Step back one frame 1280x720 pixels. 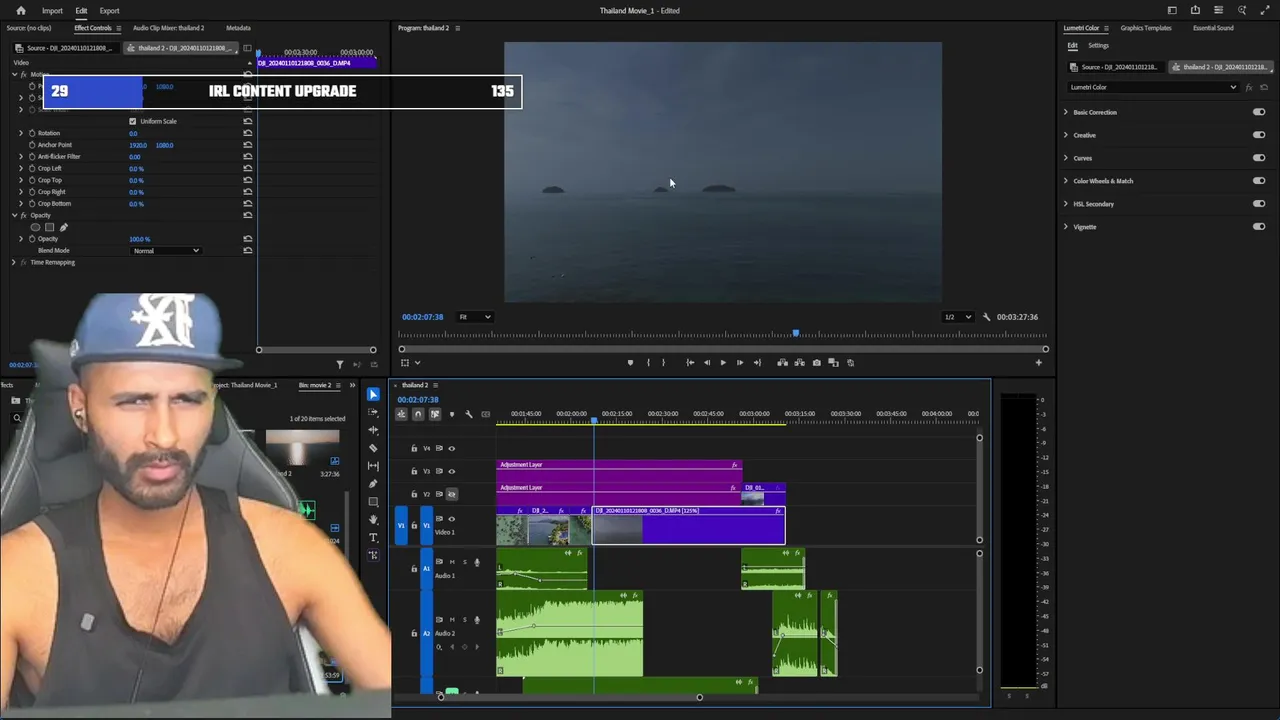[x=707, y=363]
